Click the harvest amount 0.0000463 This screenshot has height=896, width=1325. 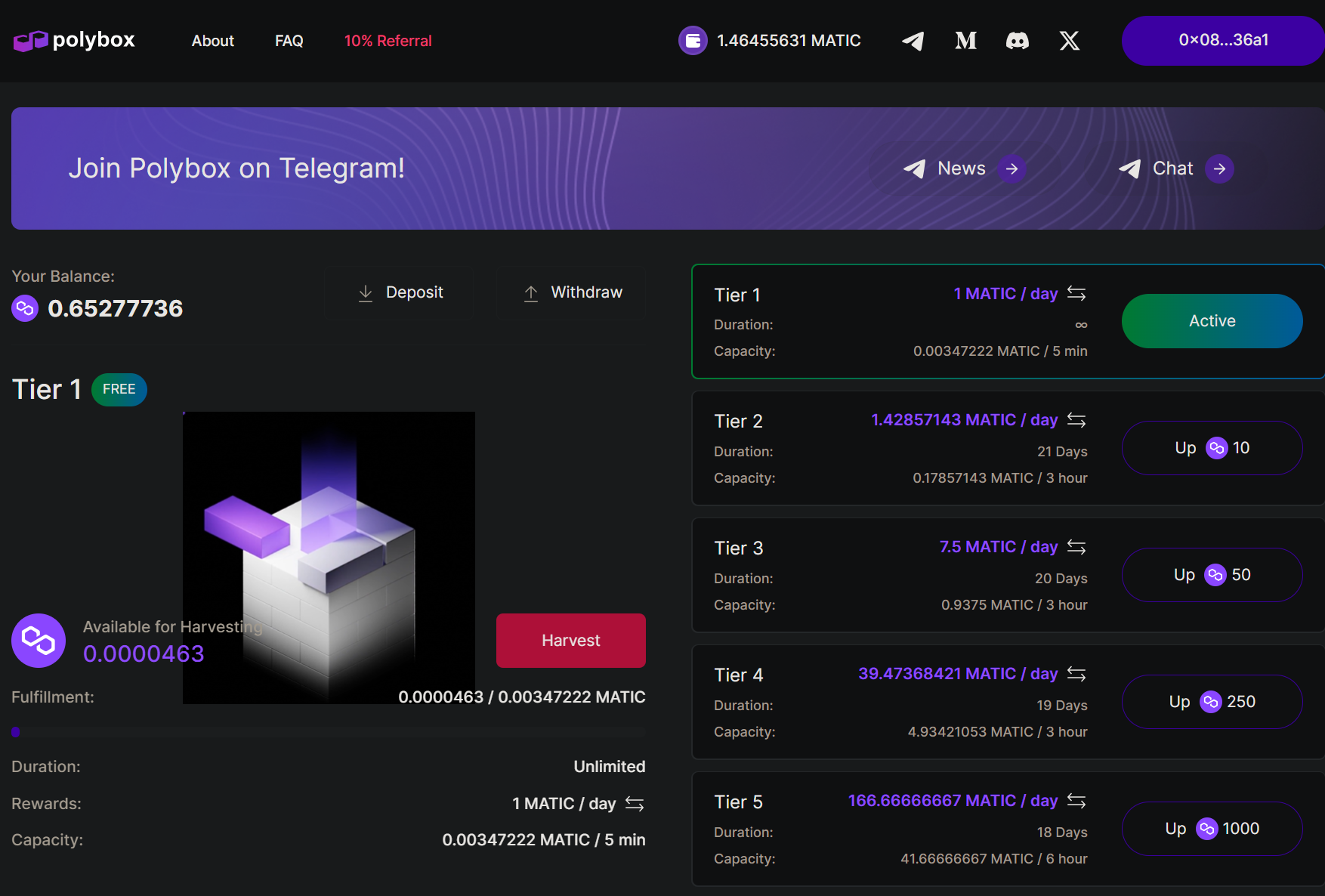click(x=144, y=653)
